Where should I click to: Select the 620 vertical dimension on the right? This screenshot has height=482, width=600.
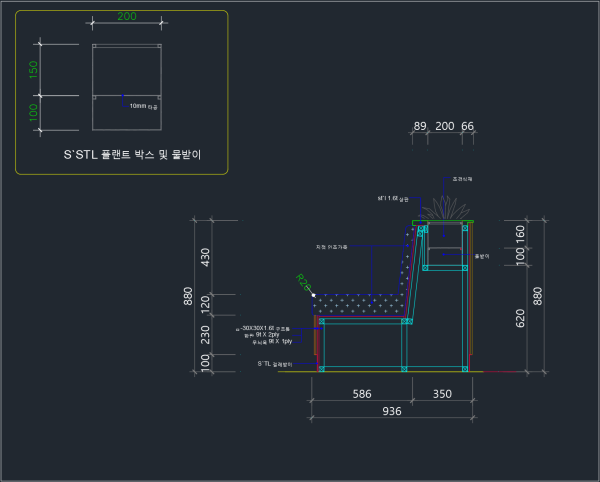pos(519,318)
